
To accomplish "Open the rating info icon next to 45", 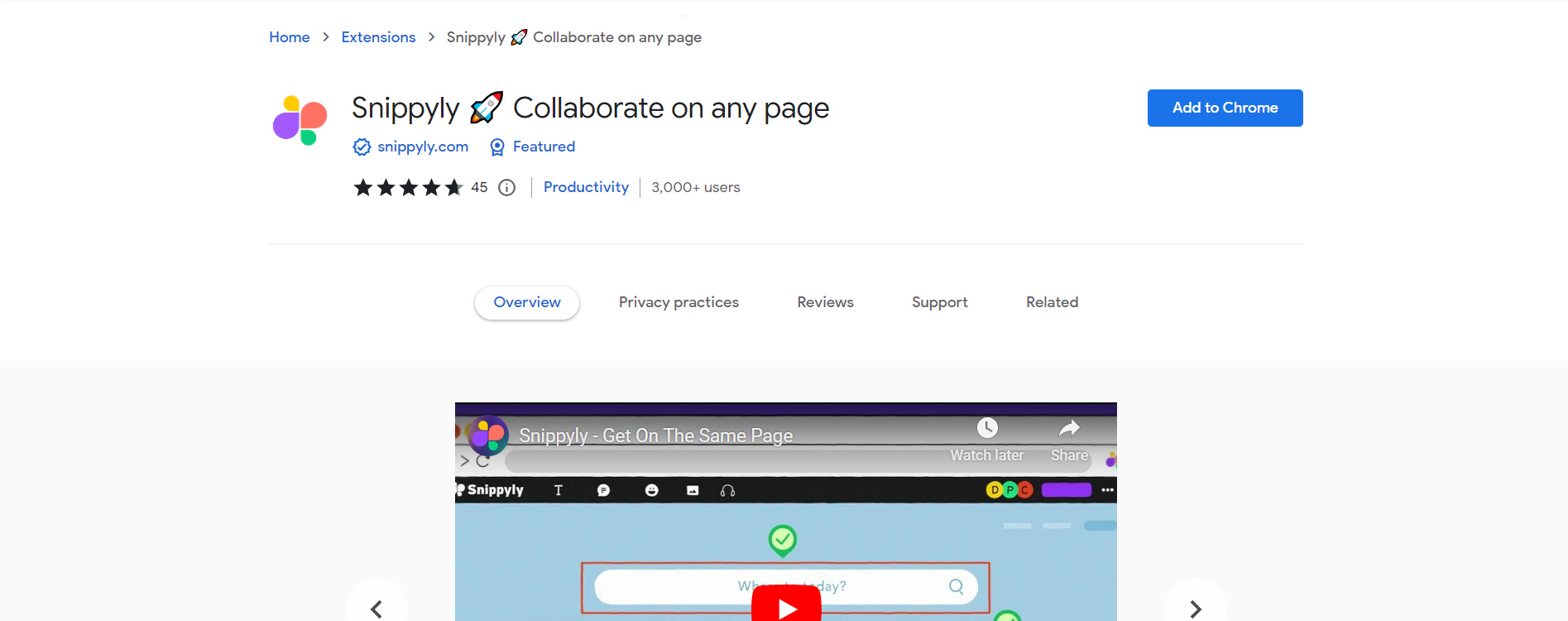I will 507,188.
